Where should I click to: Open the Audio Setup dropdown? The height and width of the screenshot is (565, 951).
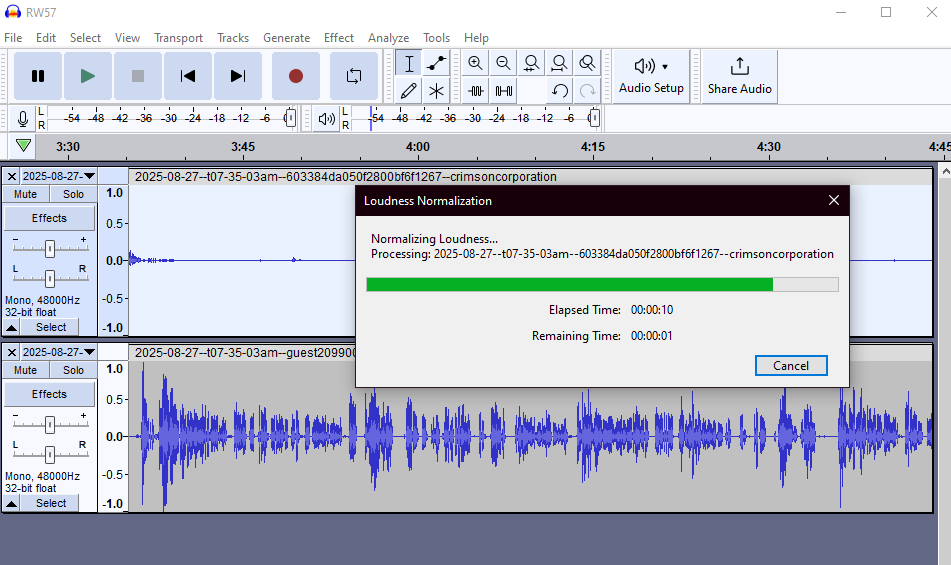tap(651, 76)
